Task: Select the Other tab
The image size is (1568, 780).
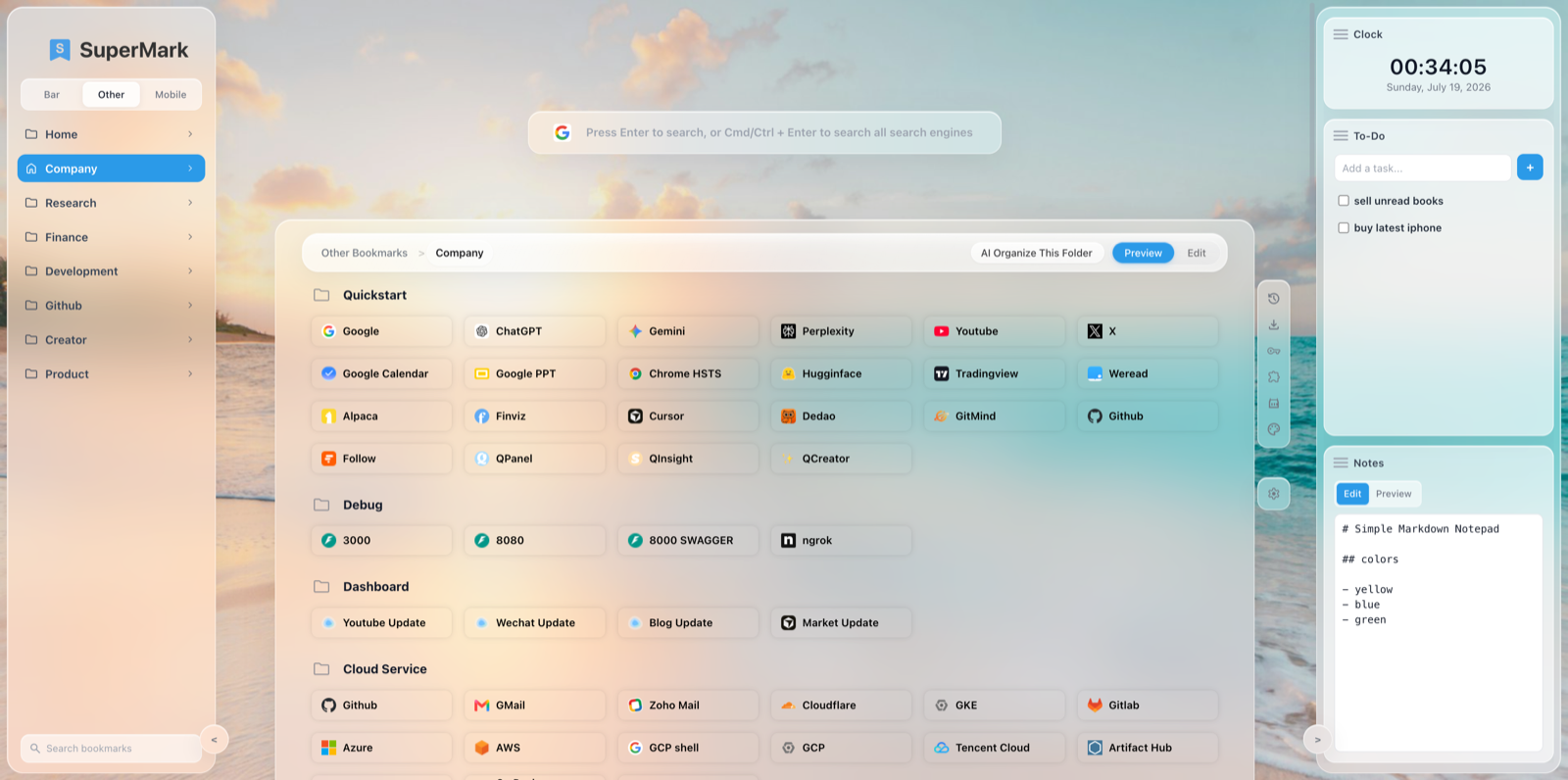Action: click(111, 95)
